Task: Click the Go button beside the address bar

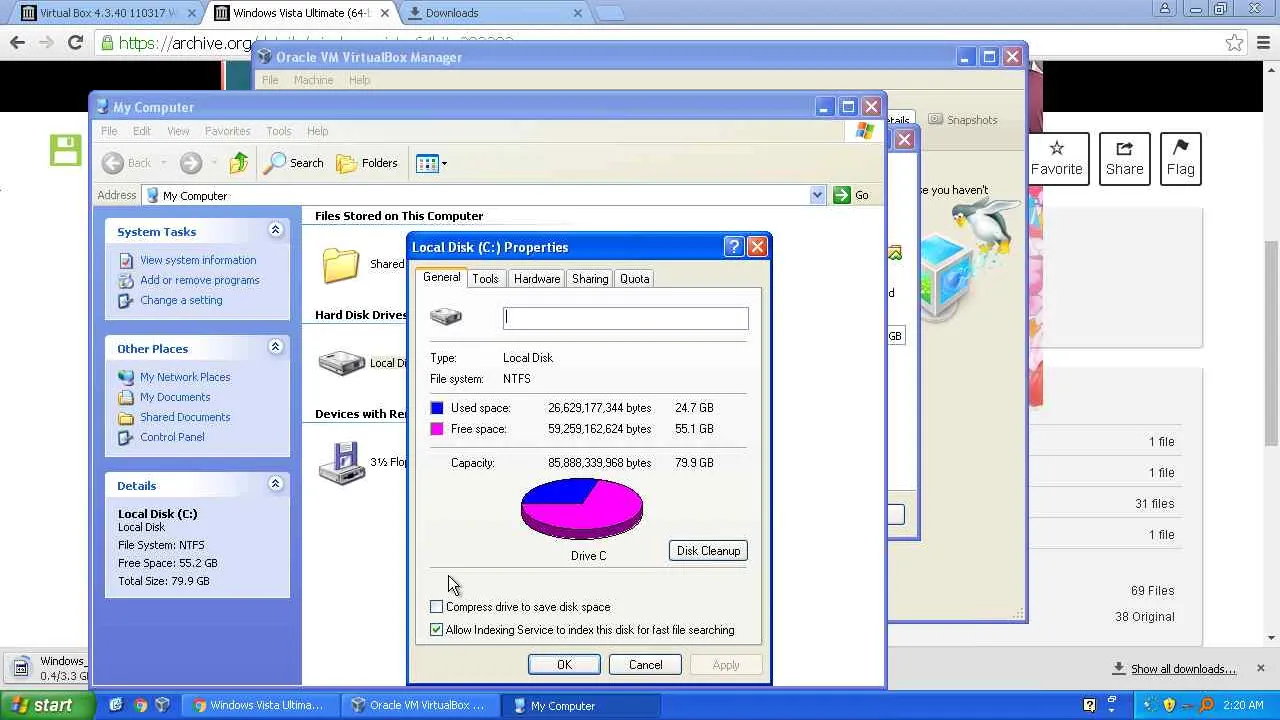Action: 851,195
